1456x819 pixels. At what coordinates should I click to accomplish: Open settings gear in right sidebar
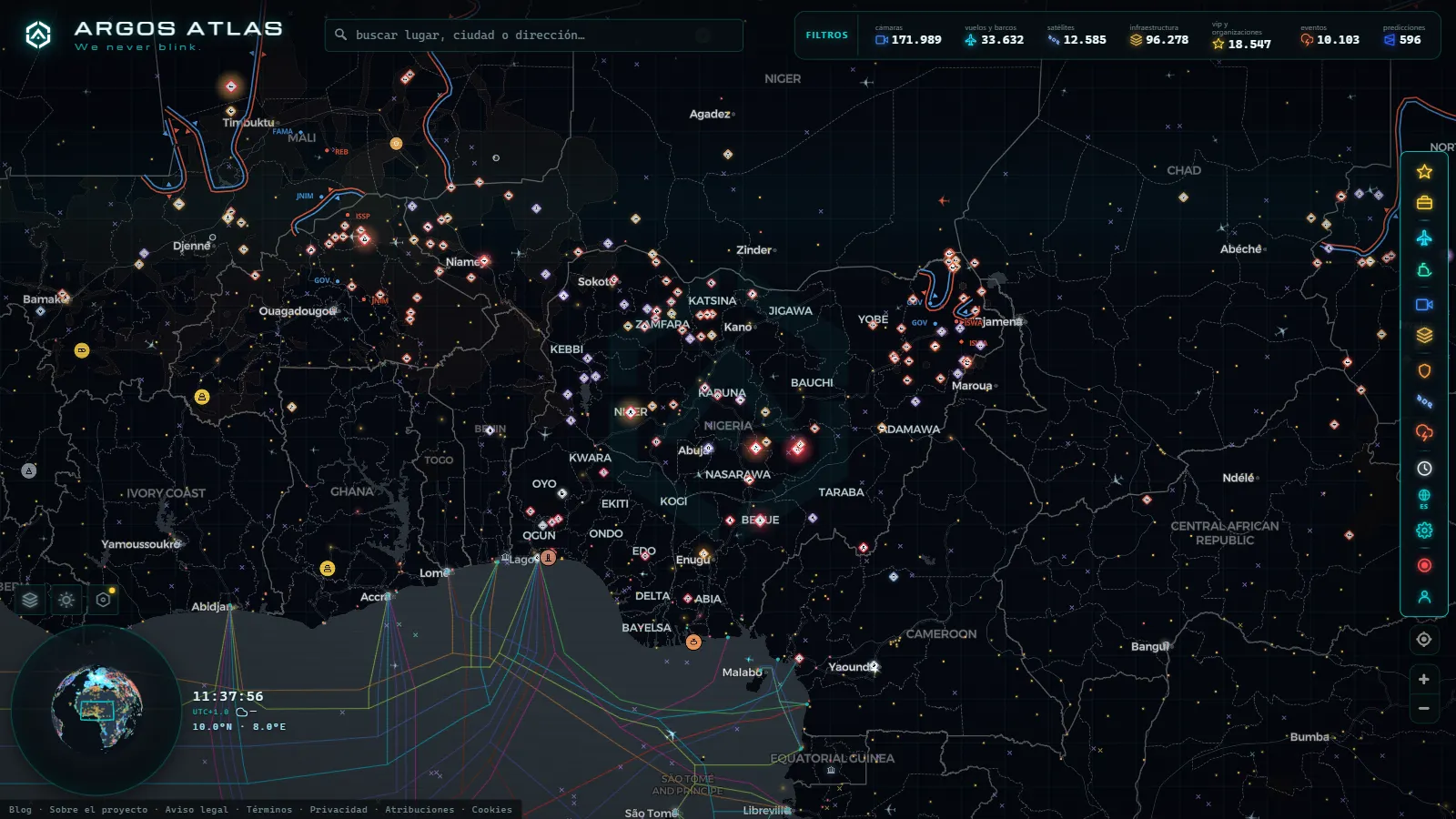coord(1424,531)
